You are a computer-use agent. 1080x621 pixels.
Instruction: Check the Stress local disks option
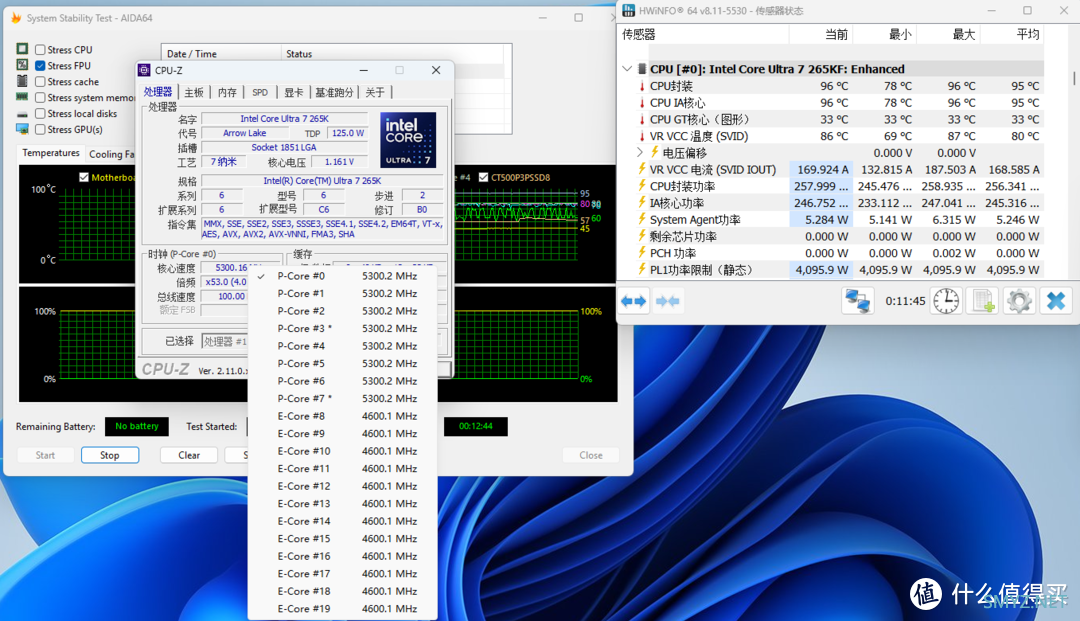[x=41, y=114]
